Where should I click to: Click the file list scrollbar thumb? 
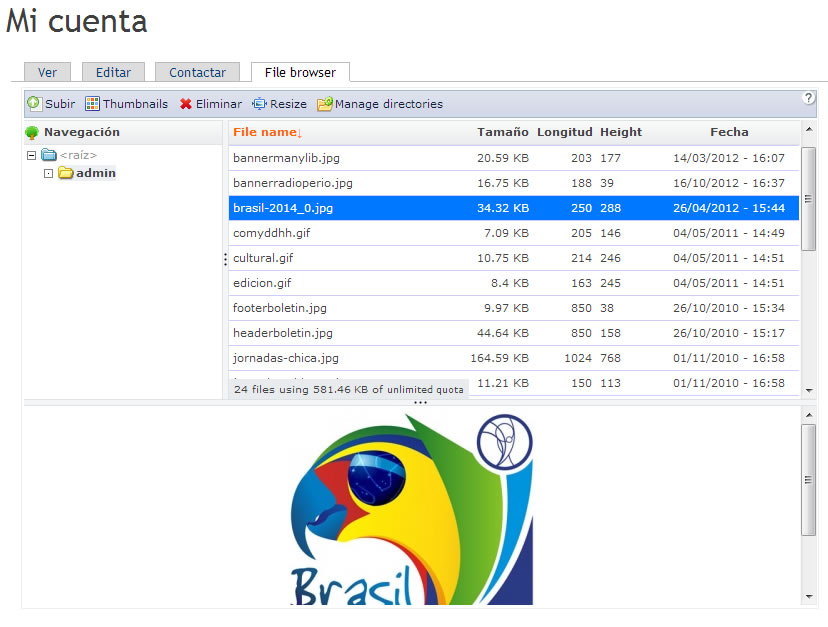click(808, 199)
